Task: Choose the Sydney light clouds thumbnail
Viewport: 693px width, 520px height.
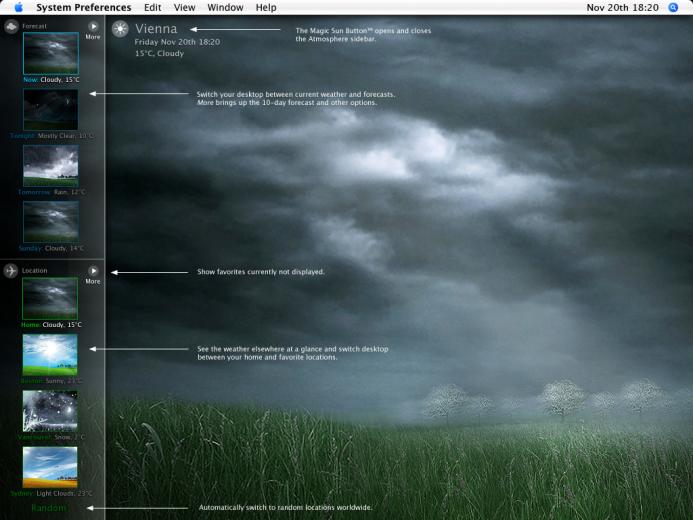Action: tap(50, 466)
